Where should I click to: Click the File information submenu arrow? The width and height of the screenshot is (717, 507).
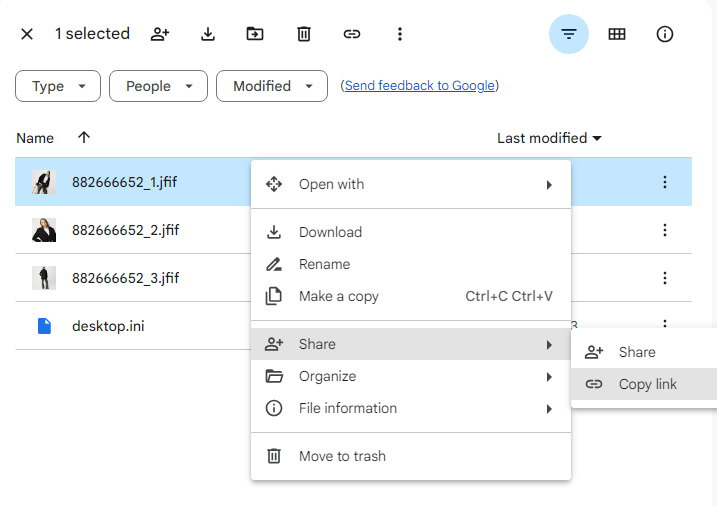[x=549, y=409]
